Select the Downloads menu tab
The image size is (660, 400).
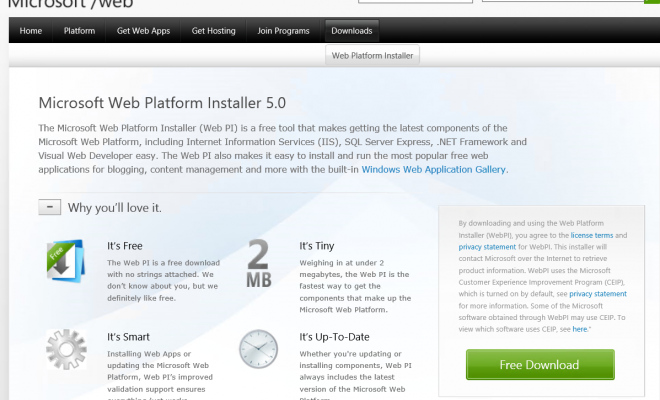(352, 31)
